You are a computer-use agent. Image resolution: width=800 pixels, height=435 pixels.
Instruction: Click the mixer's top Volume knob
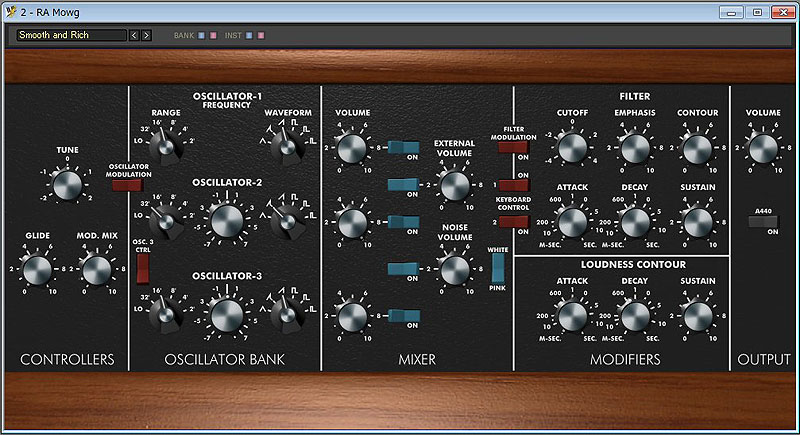[x=352, y=148]
